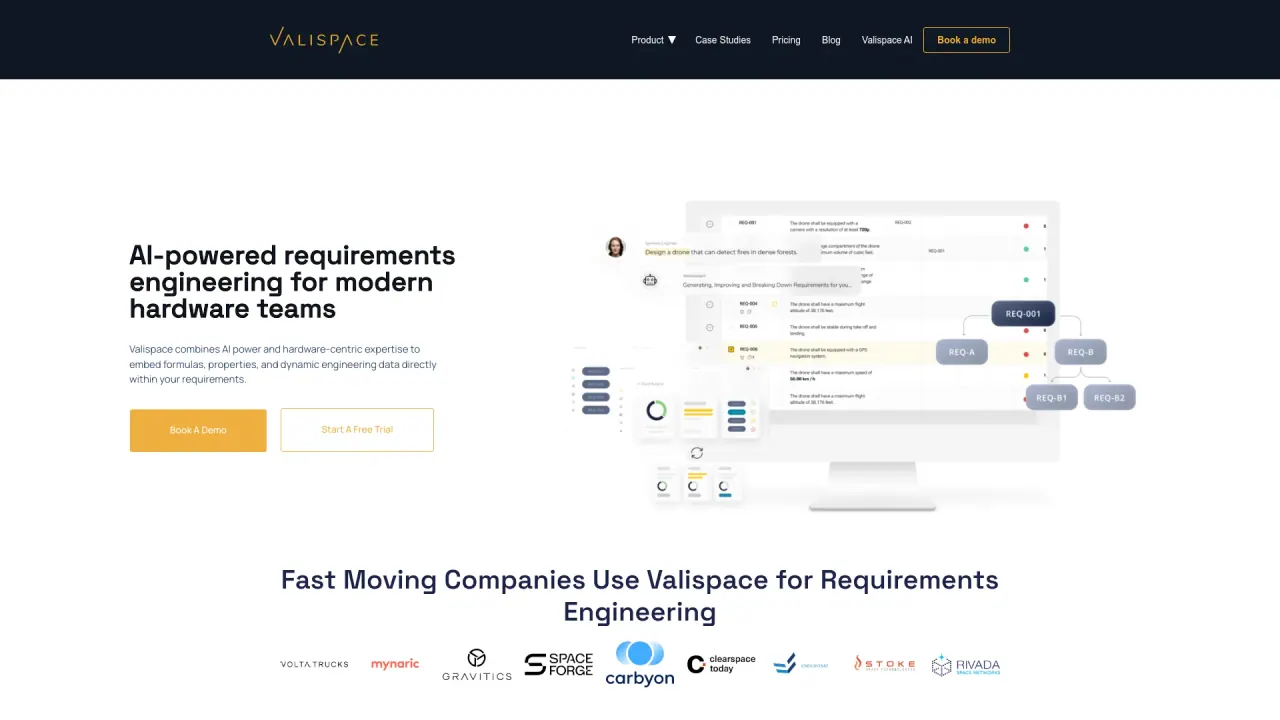Click the REQ-B2 node
Viewport: 1280px width, 720px height.
pos(1109,398)
